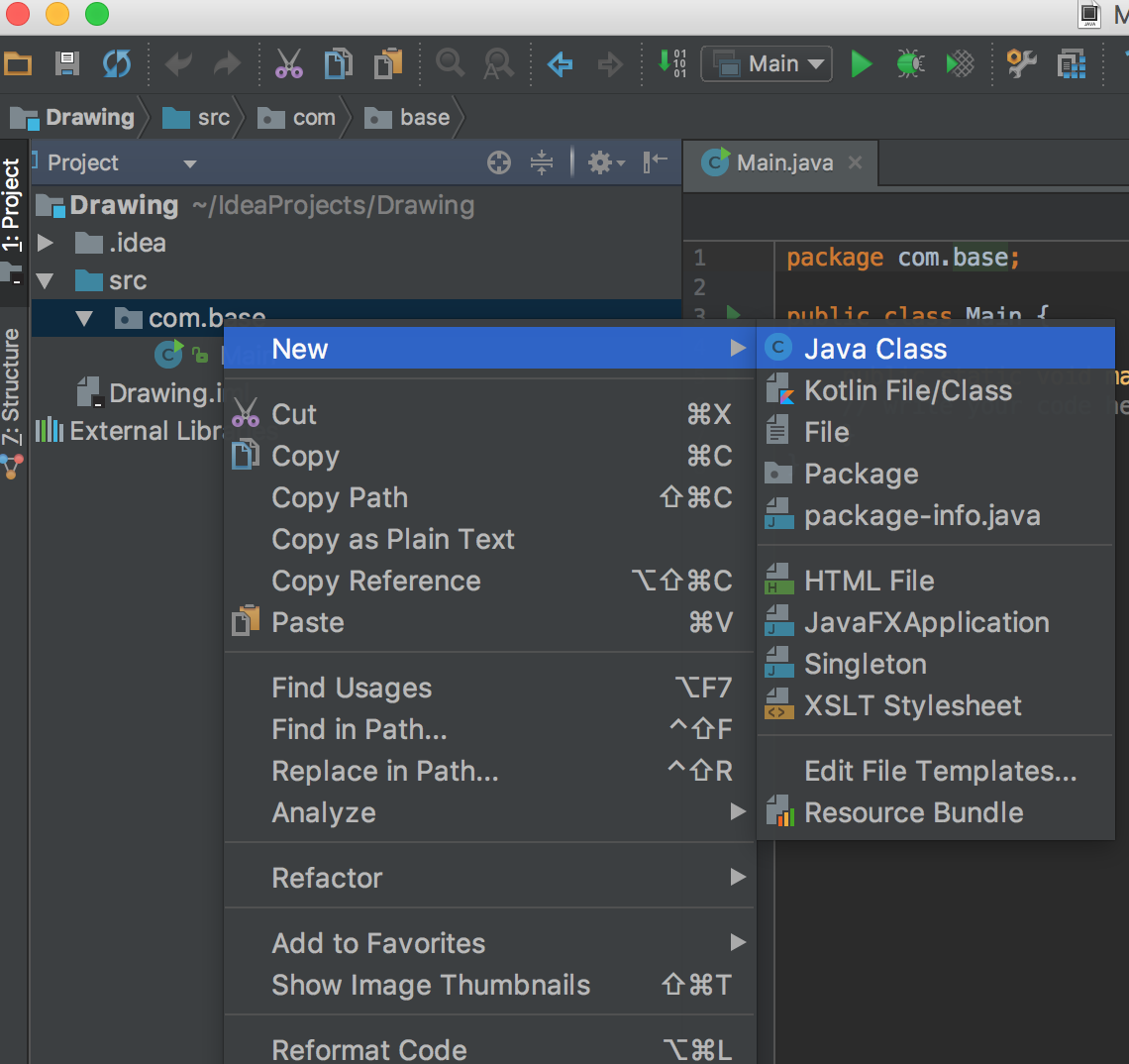Close the Main.java tab
This screenshot has height=1064, width=1129.
pyautogui.click(x=856, y=162)
